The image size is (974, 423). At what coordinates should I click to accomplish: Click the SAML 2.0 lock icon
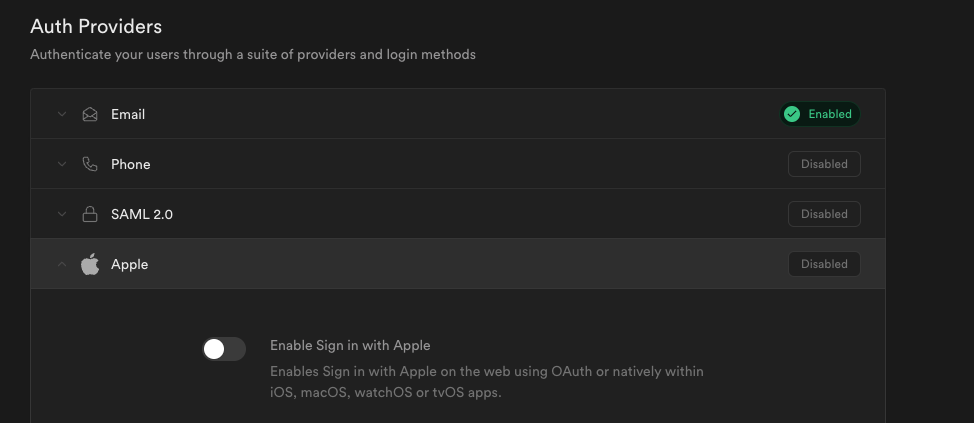coord(90,214)
